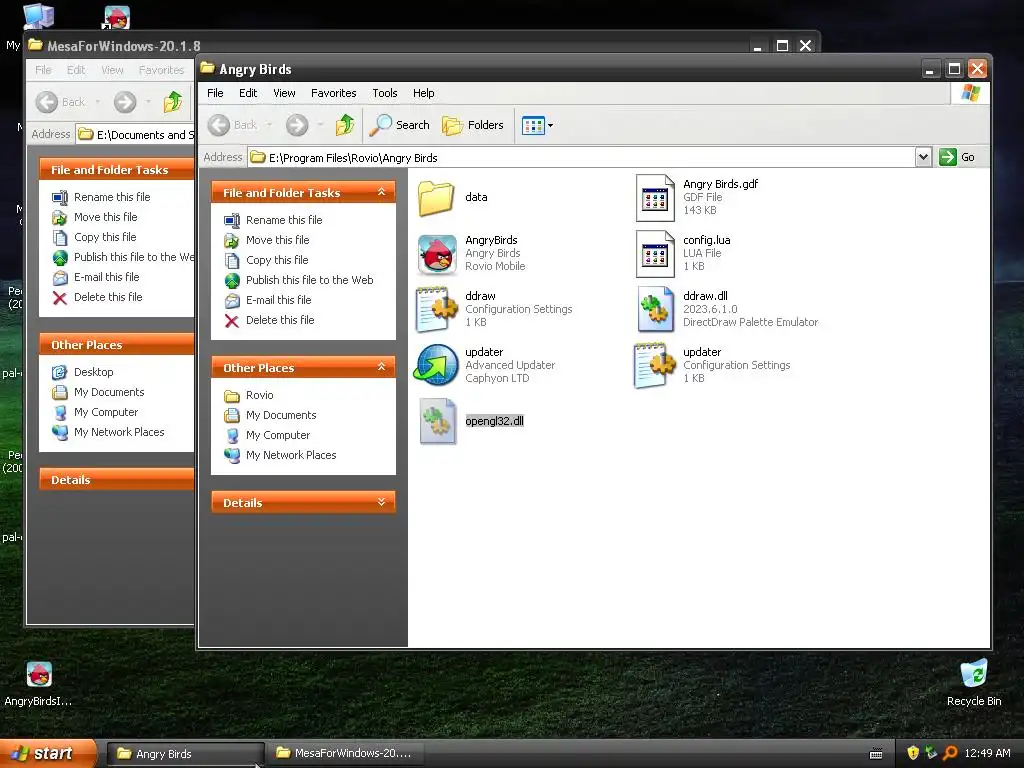
Task: Select the opengl32.dll file icon
Action: tap(438, 421)
